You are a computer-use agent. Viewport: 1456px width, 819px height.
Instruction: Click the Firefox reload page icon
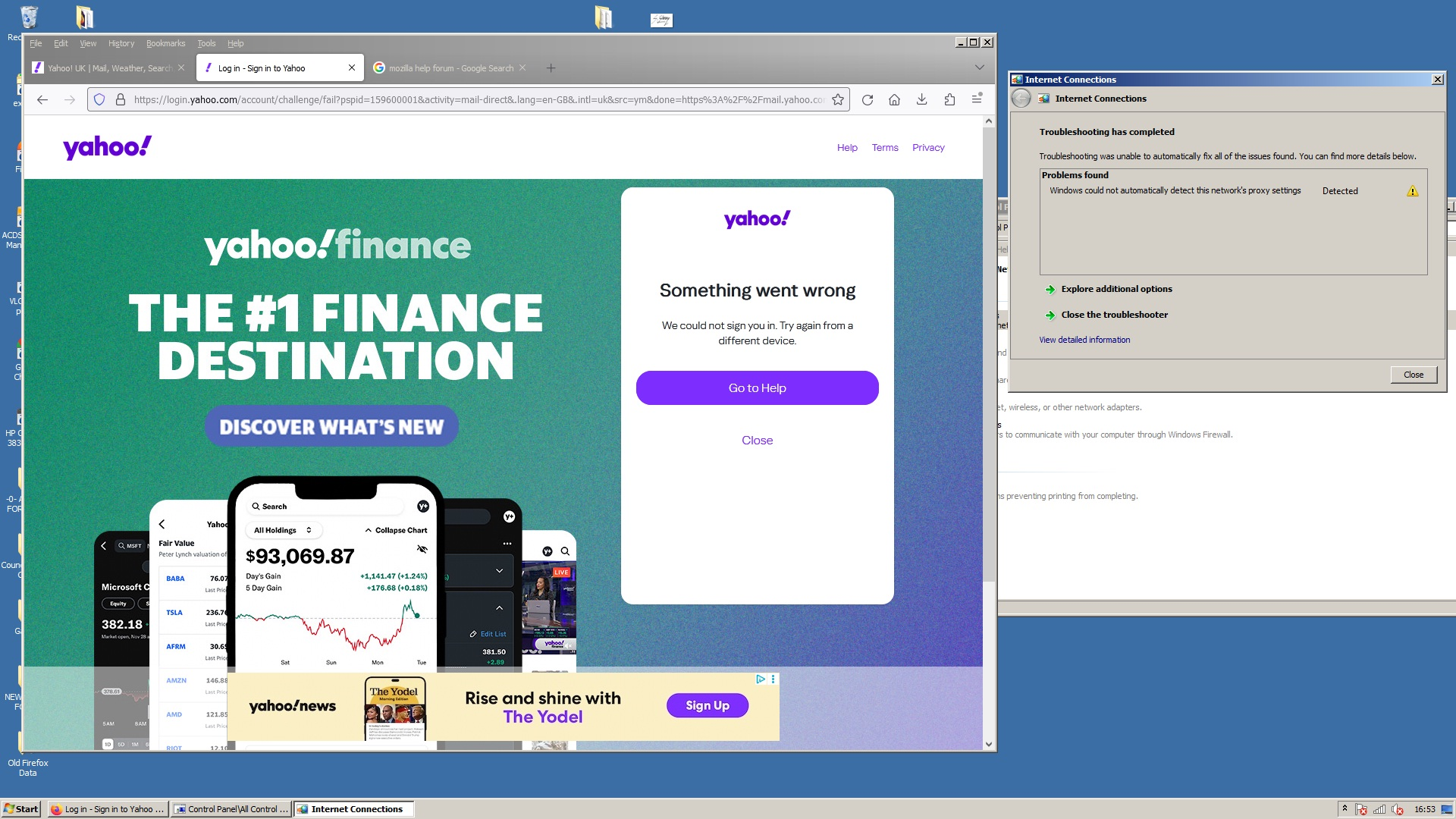[x=868, y=100]
